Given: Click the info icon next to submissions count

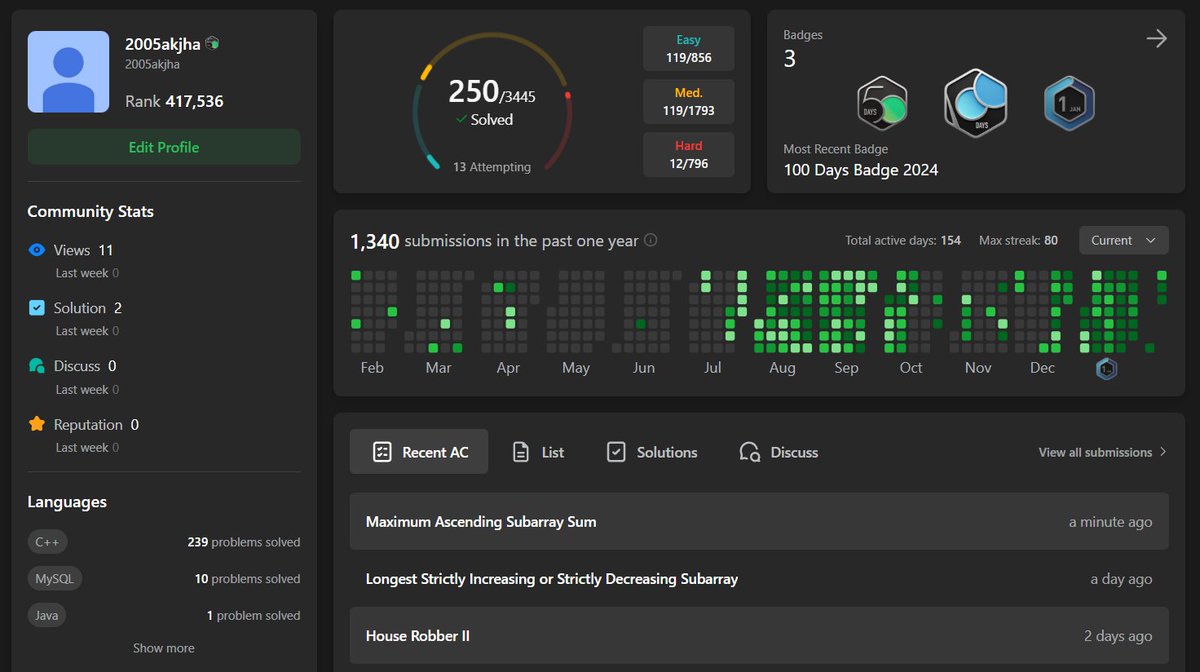Looking at the screenshot, I should point(651,240).
